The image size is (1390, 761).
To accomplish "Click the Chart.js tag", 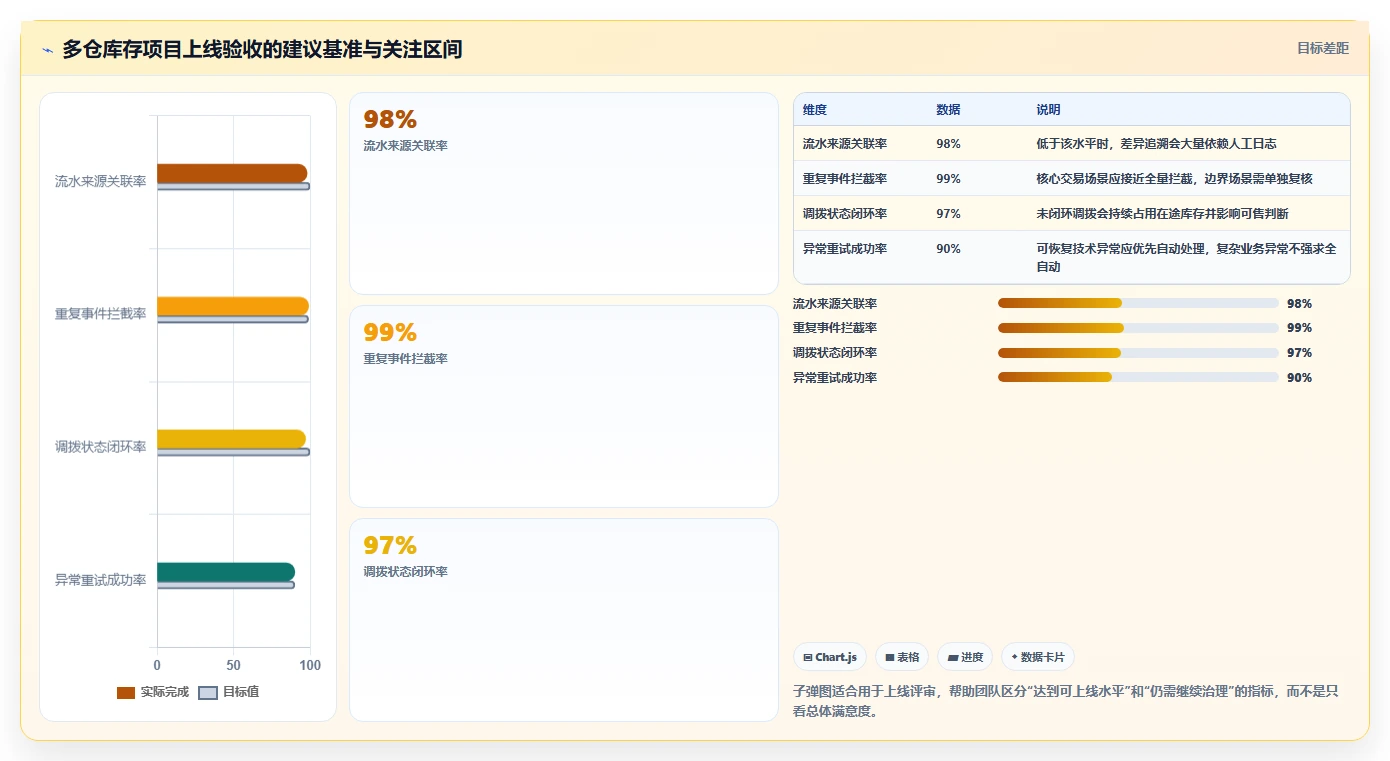I will click(830, 657).
